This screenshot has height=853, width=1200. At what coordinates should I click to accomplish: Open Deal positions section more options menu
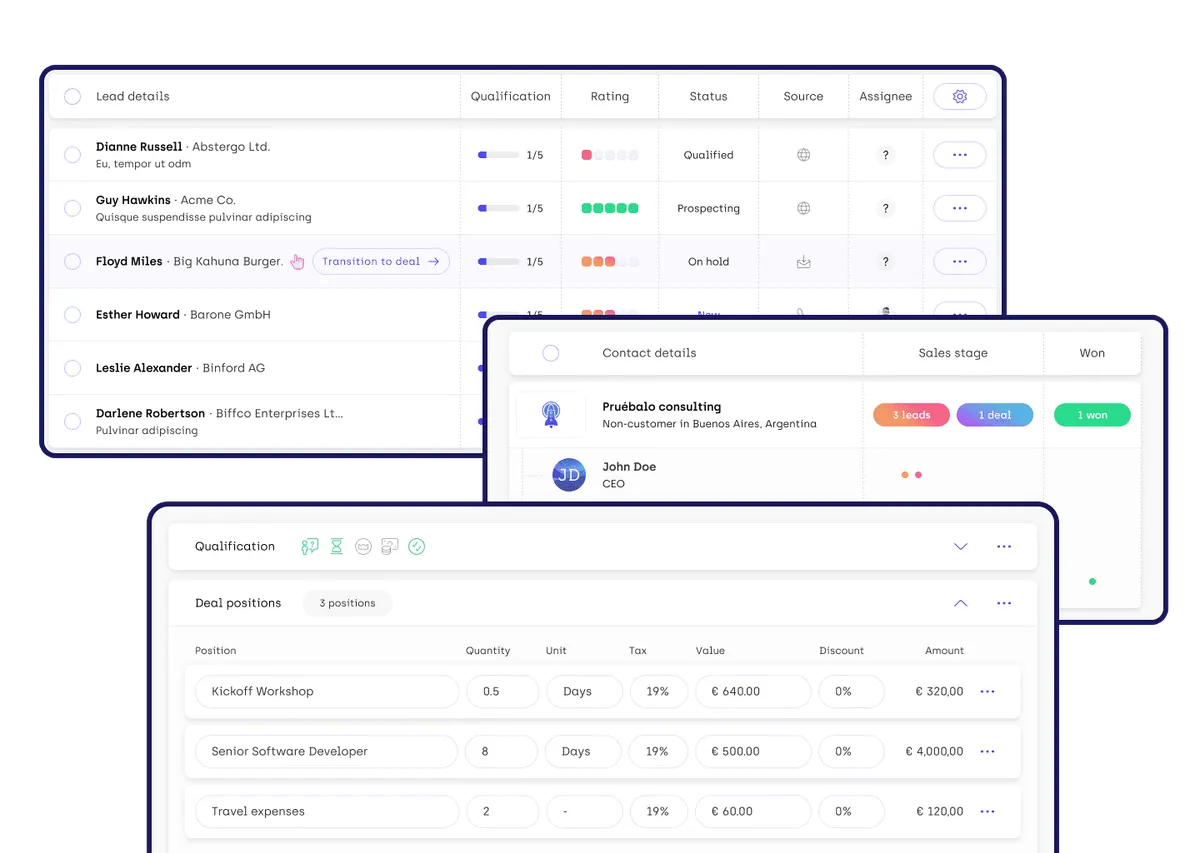[1004, 603]
